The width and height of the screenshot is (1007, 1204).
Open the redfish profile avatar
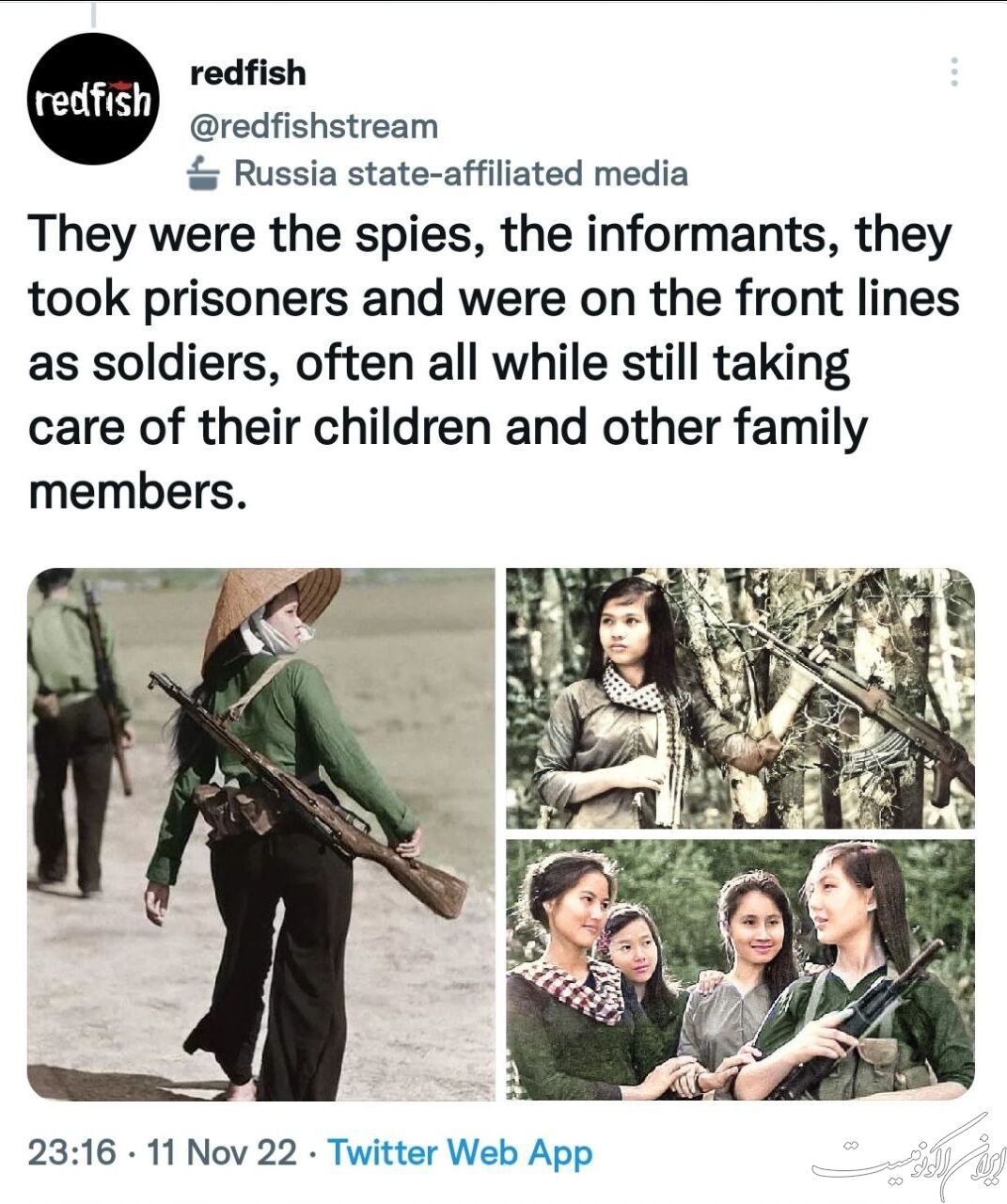point(95,100)
